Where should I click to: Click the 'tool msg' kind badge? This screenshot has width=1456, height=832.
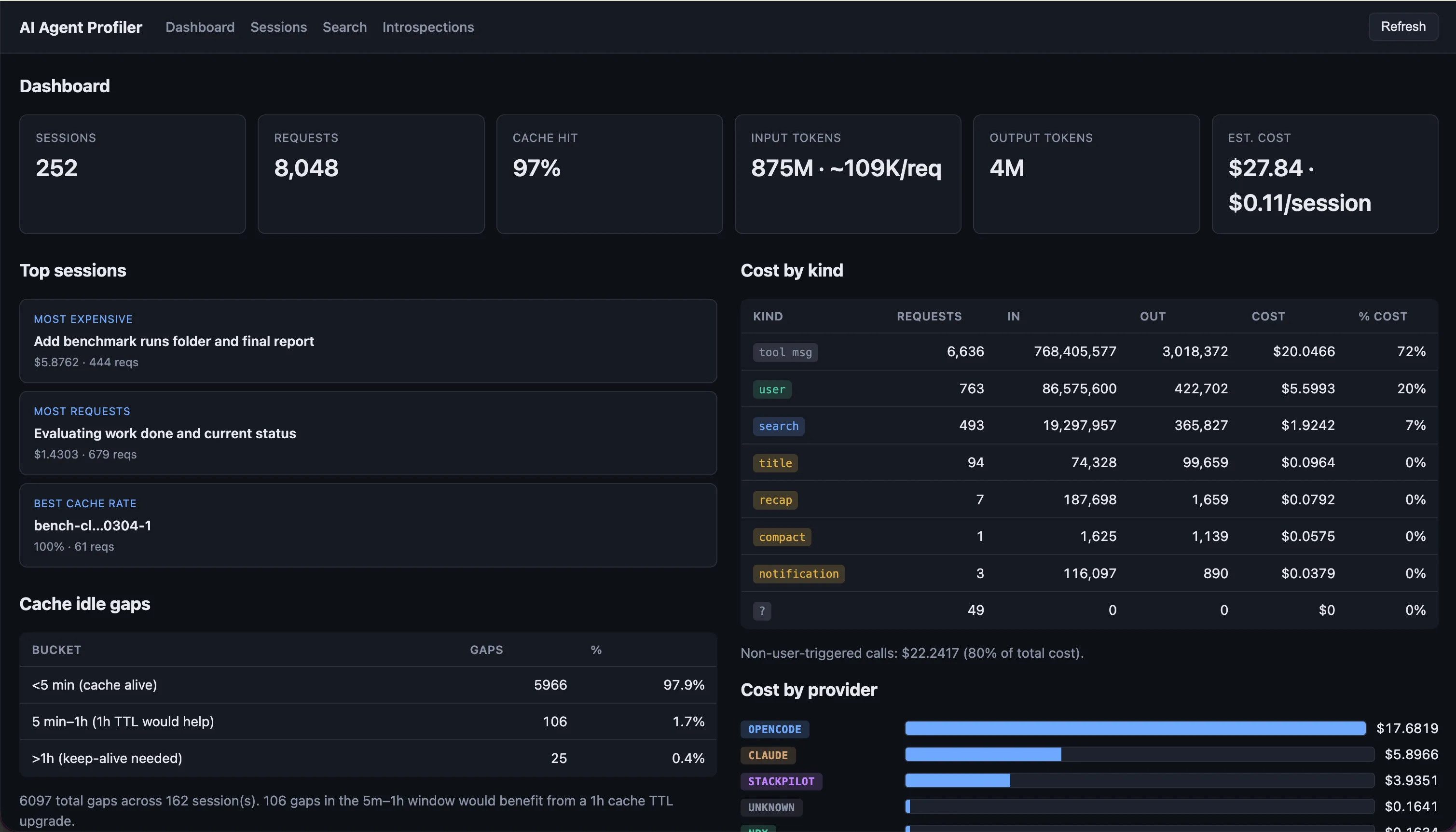coord(785,352)
